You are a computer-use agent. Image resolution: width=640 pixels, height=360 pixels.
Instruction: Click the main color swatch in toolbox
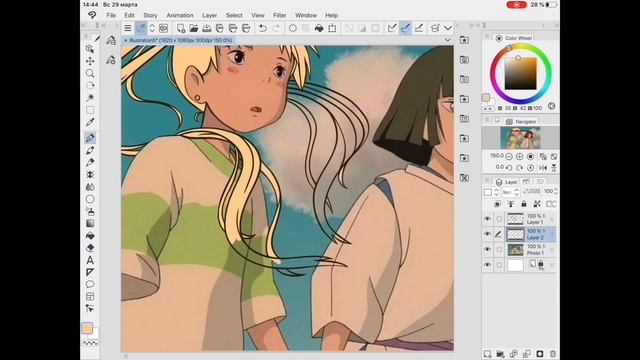coord(87,328)
